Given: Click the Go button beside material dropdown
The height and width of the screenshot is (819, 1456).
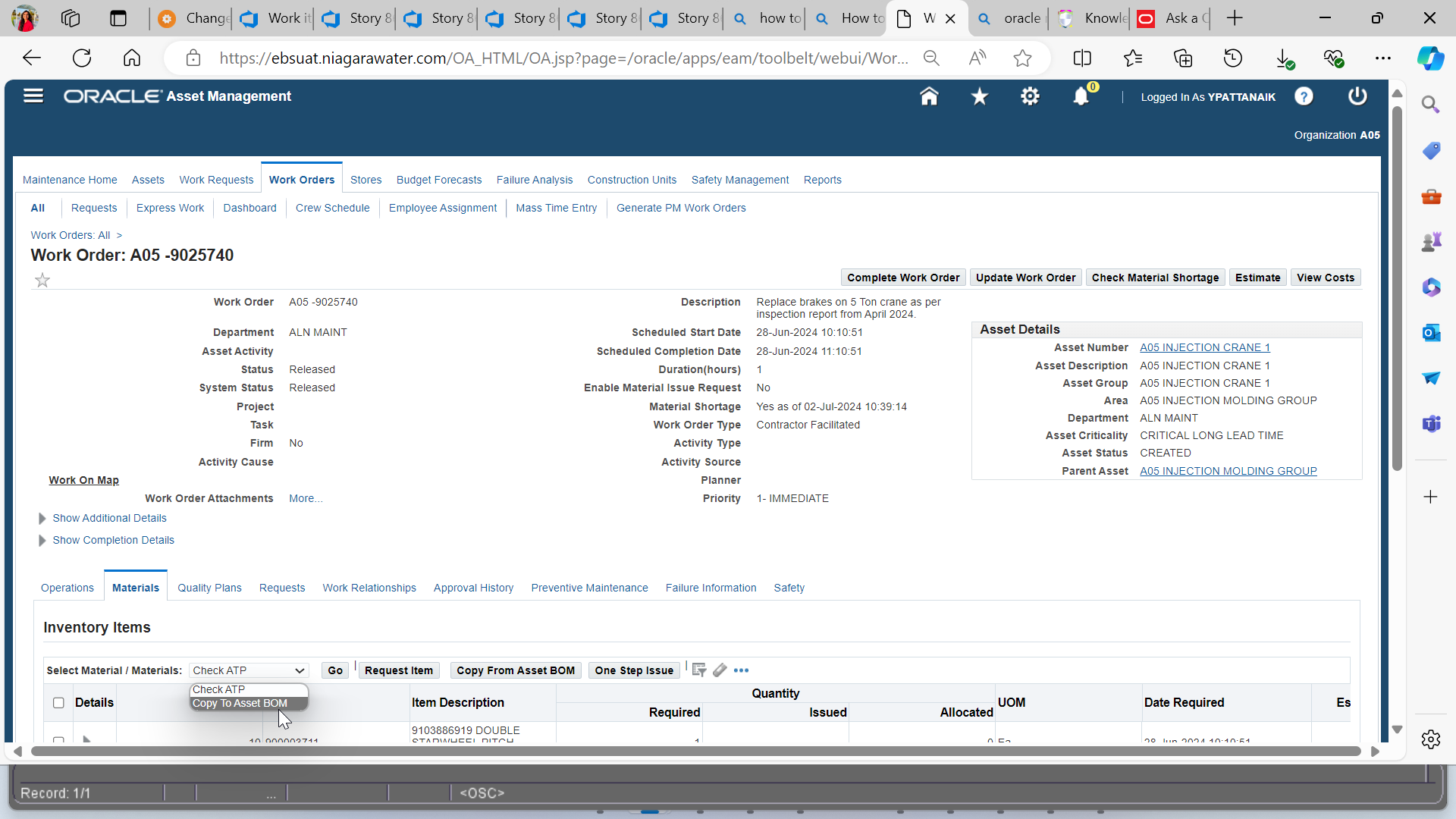Looking at the screenshot, I should click(335, 671).
